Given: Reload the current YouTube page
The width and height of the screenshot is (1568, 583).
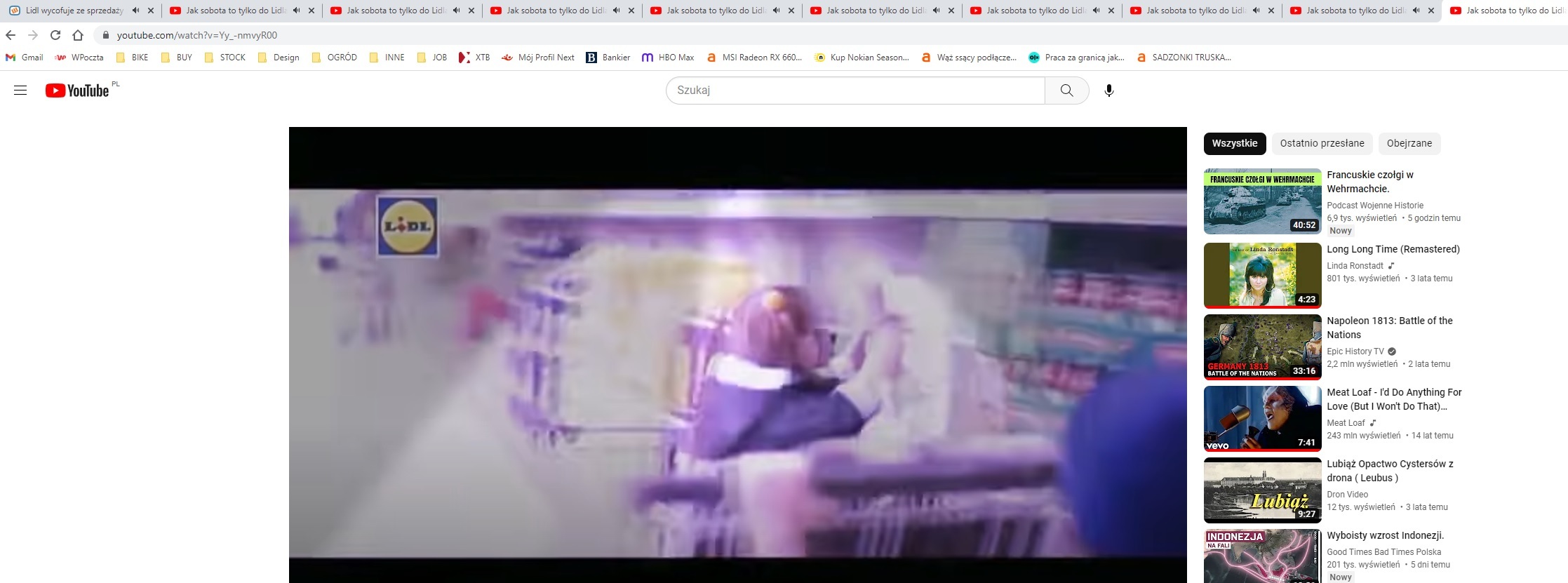Looking at the screenshot, I should point(55,35).
